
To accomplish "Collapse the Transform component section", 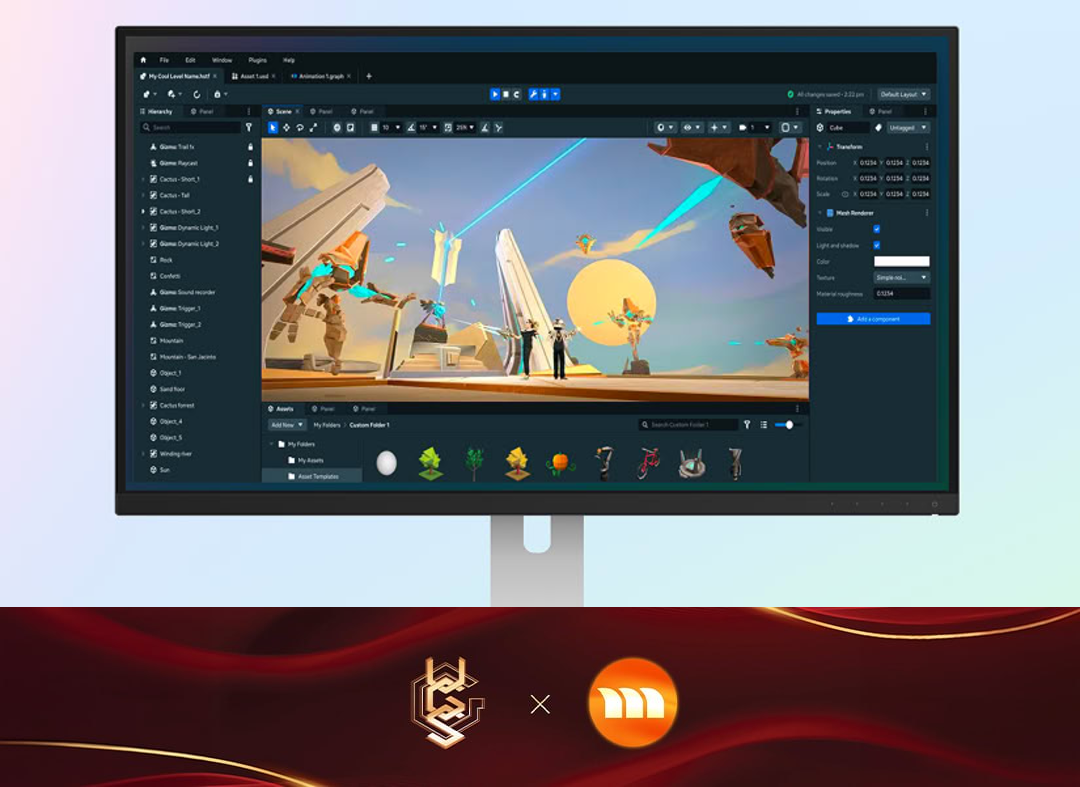I will 820,147.
